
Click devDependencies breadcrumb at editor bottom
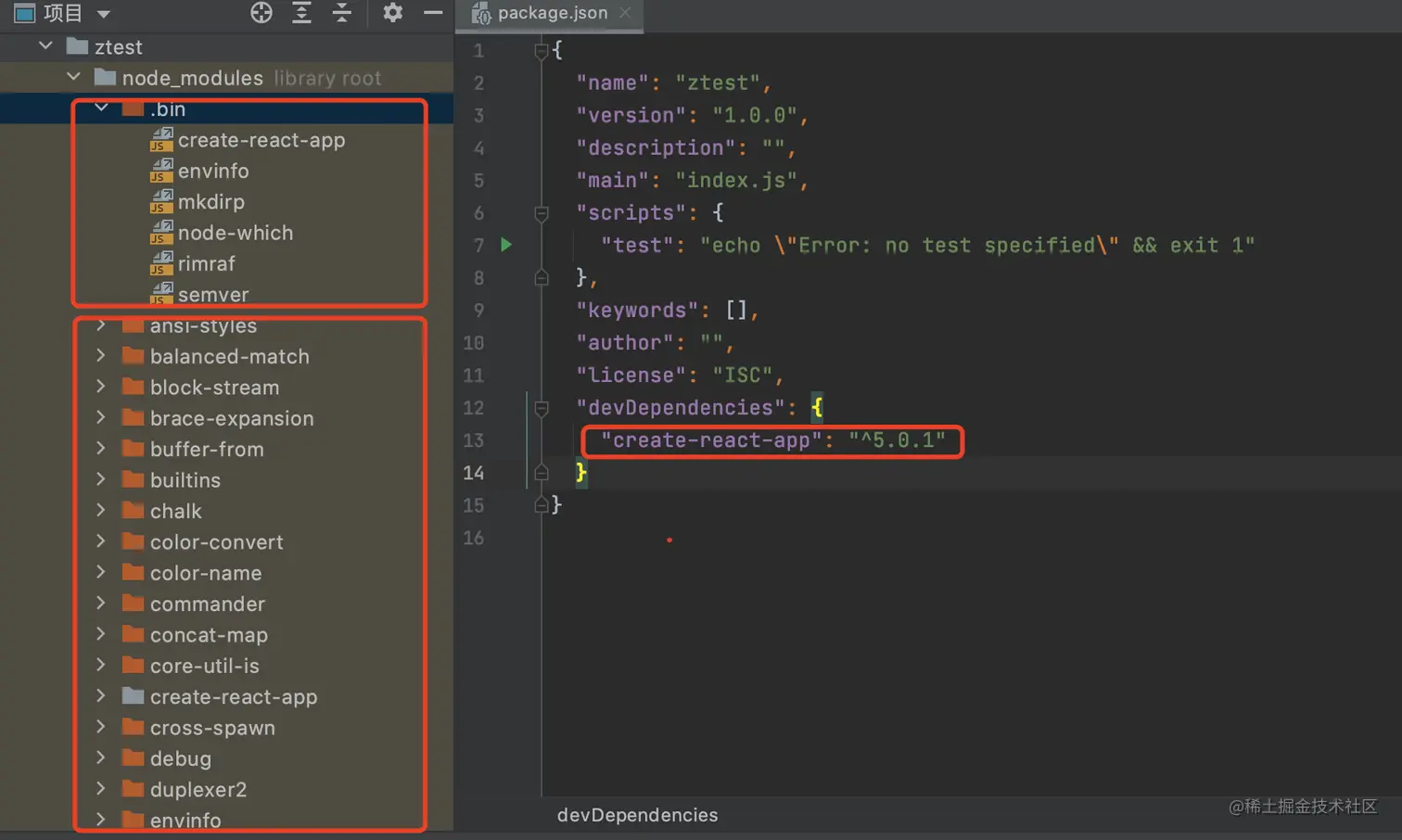[x=637, y=815]
